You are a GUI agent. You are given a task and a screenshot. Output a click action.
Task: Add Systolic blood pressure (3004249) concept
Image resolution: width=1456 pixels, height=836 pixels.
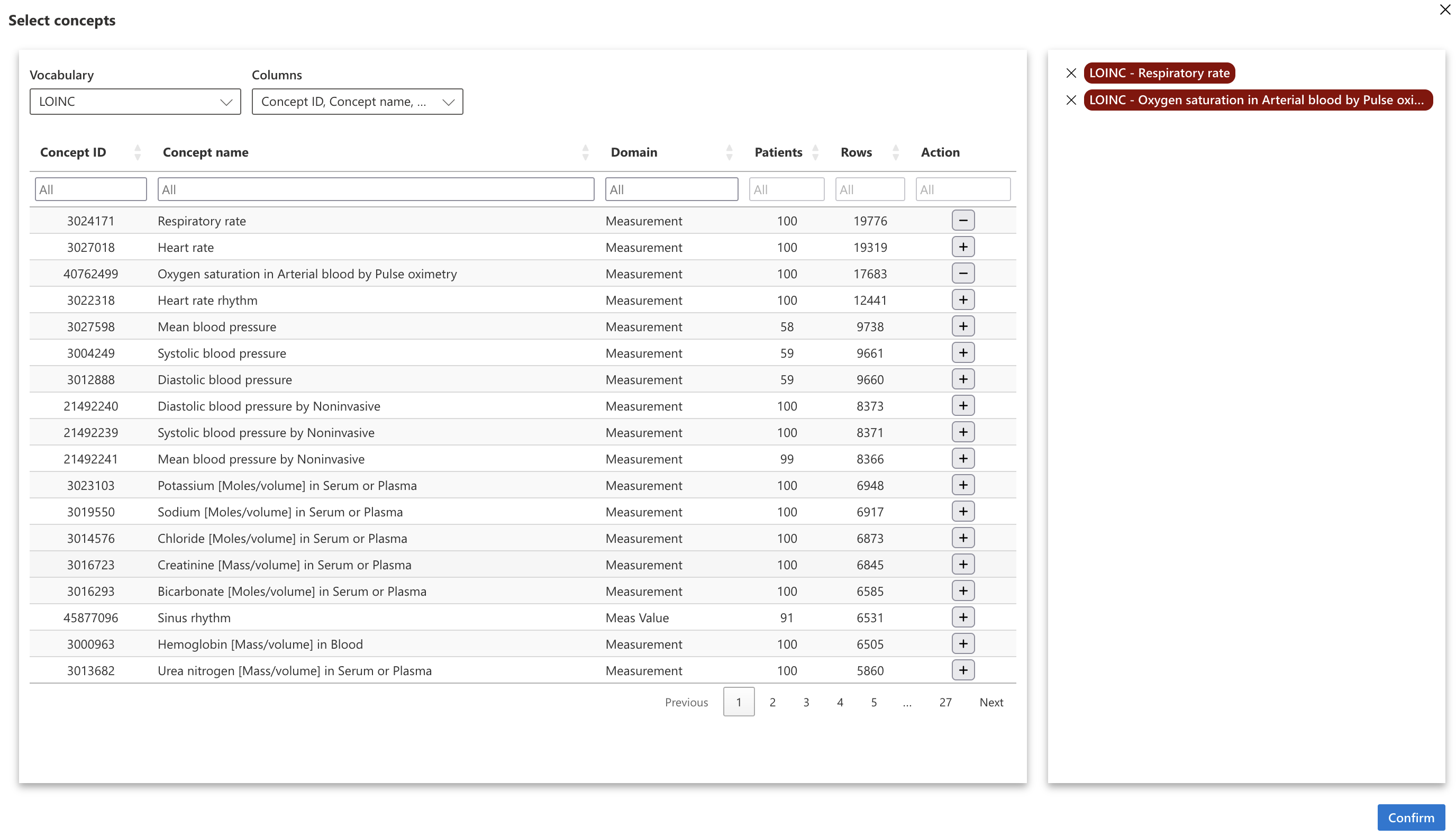963,352
